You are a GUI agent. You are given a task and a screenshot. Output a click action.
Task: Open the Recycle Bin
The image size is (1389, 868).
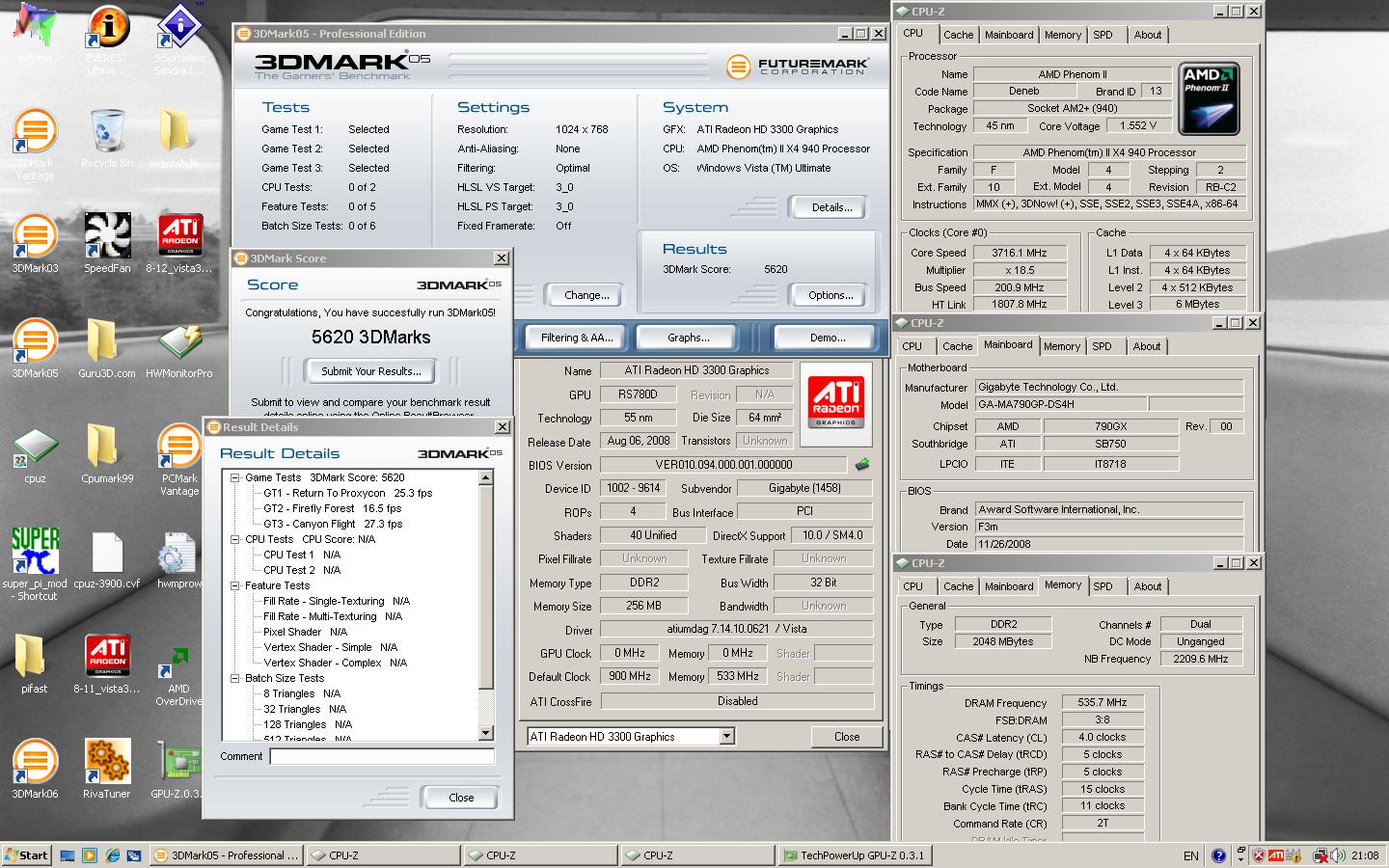pos(107,137)
